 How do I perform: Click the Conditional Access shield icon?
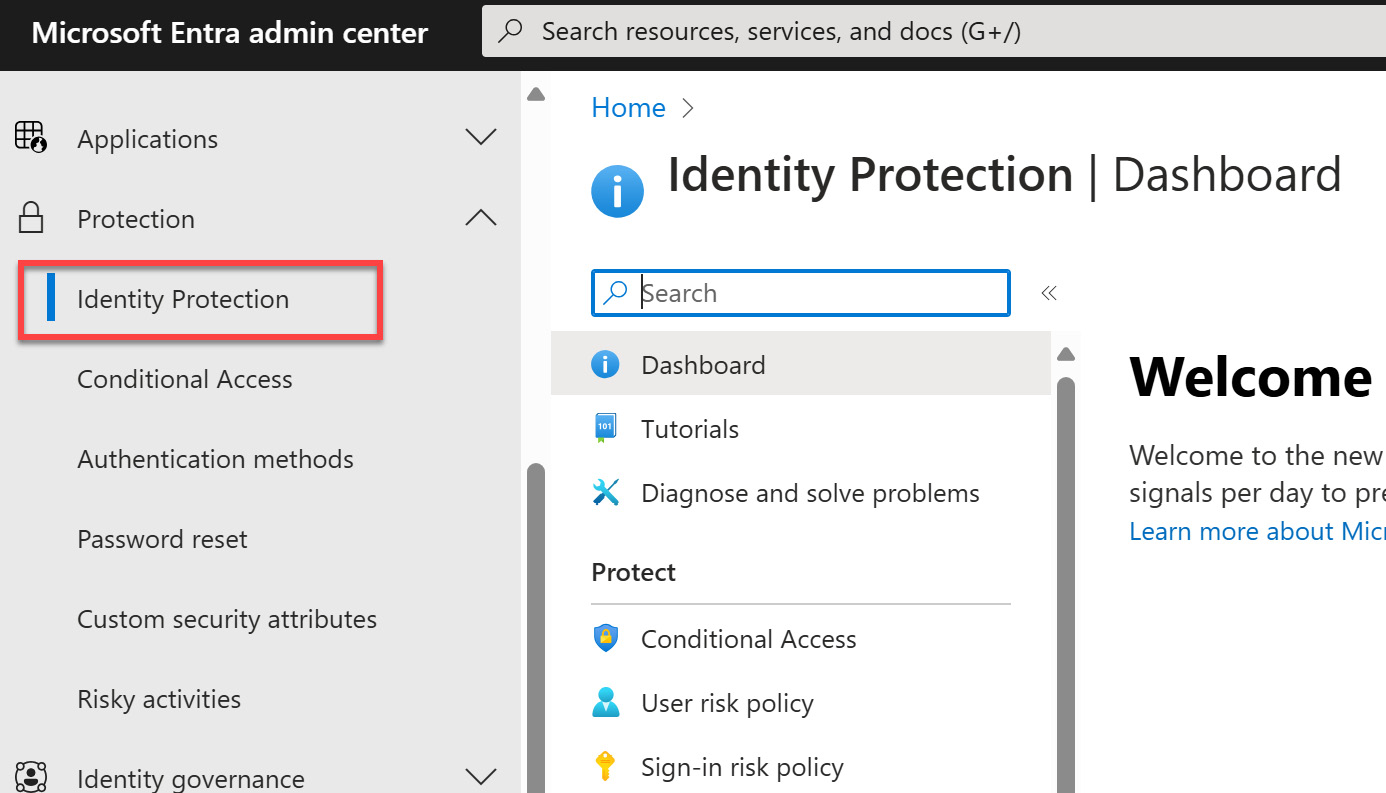(x=606, y=638)
